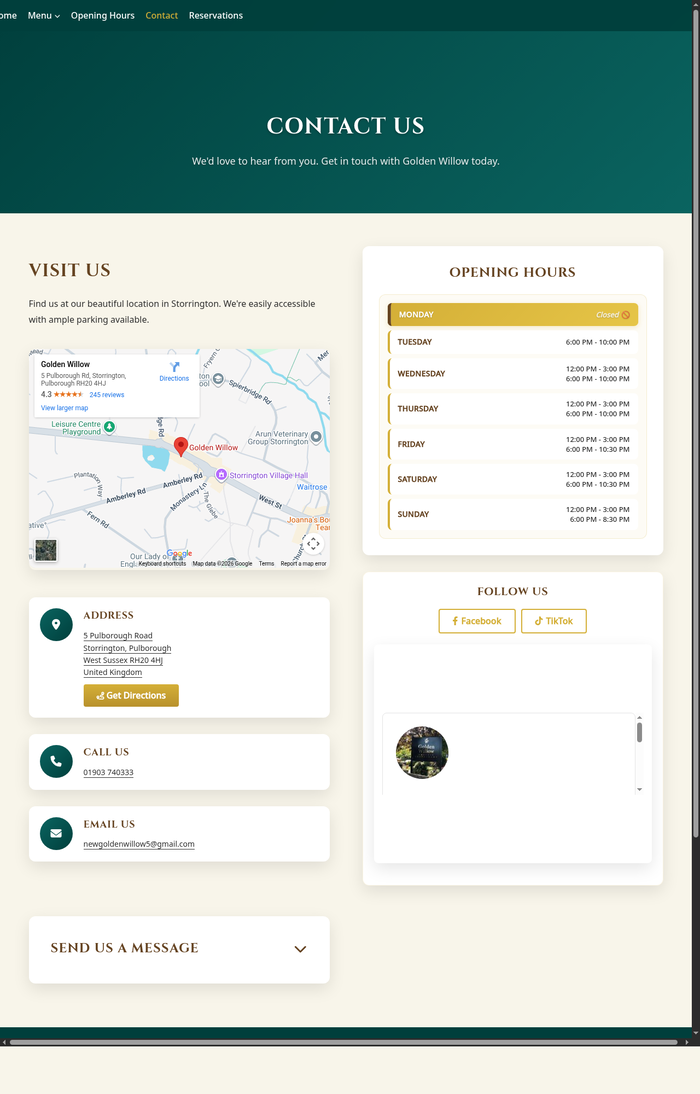Toggle map fullscreen view icon
Viewport: 700px width, 1094px height.
pos(313,544)
